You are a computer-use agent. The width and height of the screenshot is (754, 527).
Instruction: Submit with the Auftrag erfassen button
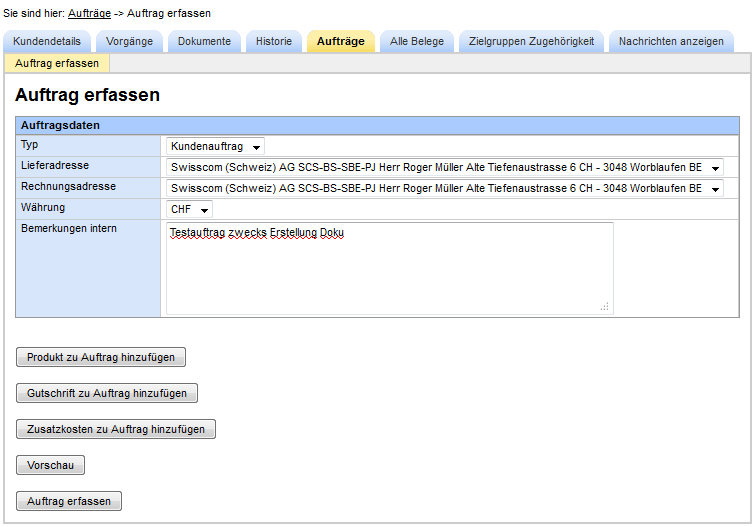pos(69,501)
